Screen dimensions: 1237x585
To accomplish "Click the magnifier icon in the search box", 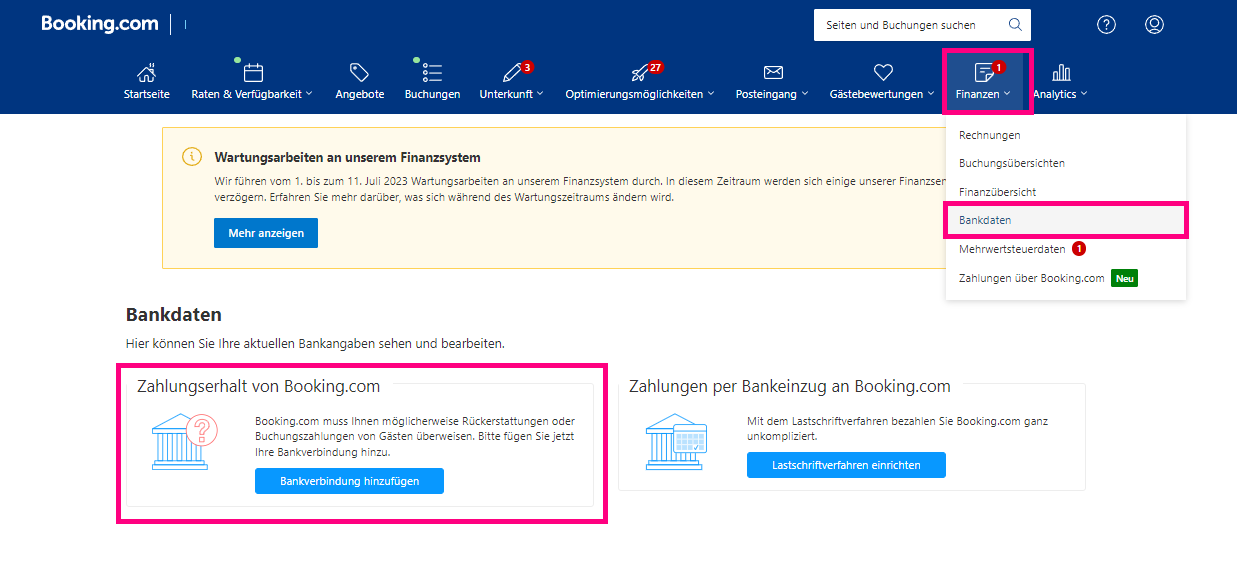I will pyautogui.click(x=1015, y=25).
